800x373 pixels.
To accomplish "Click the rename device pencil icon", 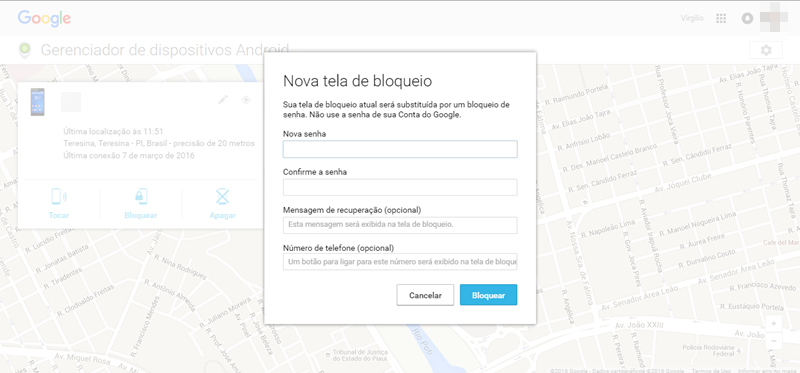I will click(x=222, y=100).
